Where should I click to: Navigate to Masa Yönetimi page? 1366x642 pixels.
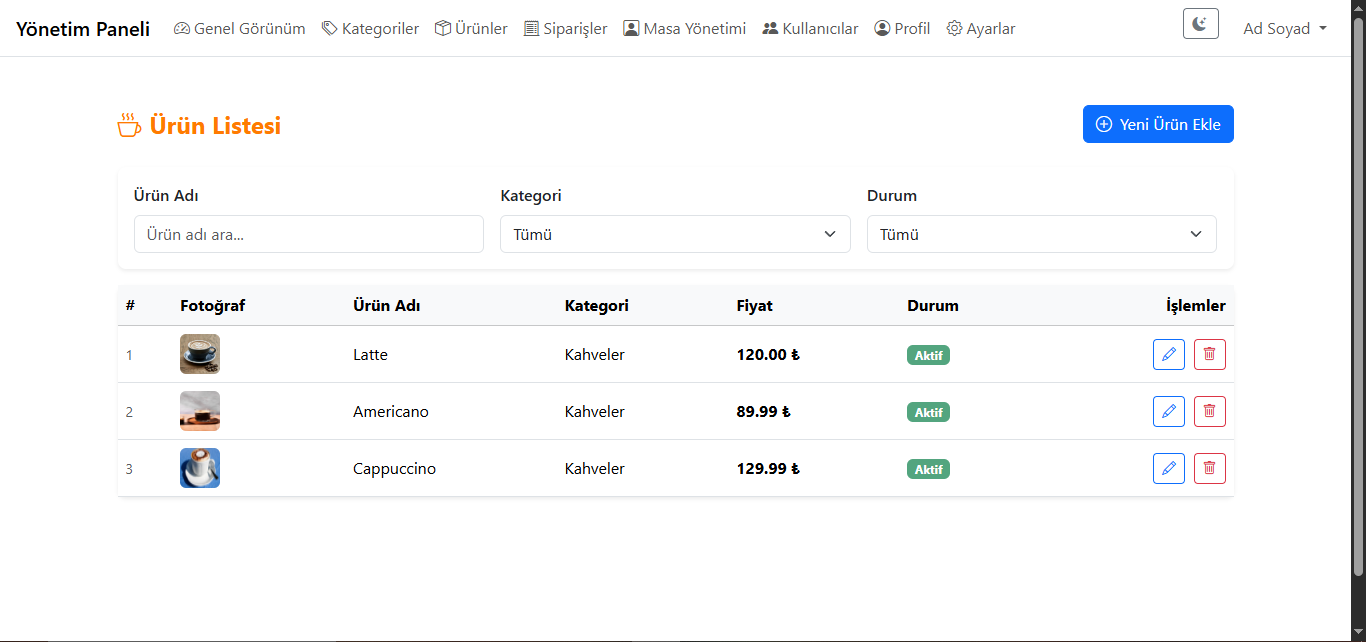684,29
